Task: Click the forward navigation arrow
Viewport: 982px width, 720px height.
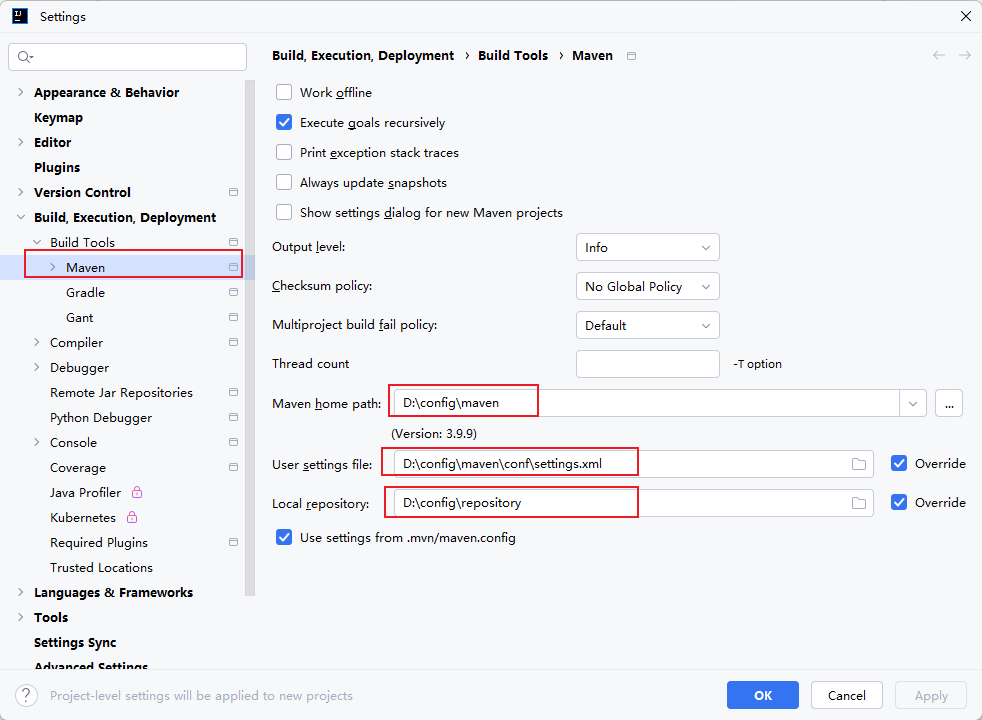Action: tap(965, 56)
